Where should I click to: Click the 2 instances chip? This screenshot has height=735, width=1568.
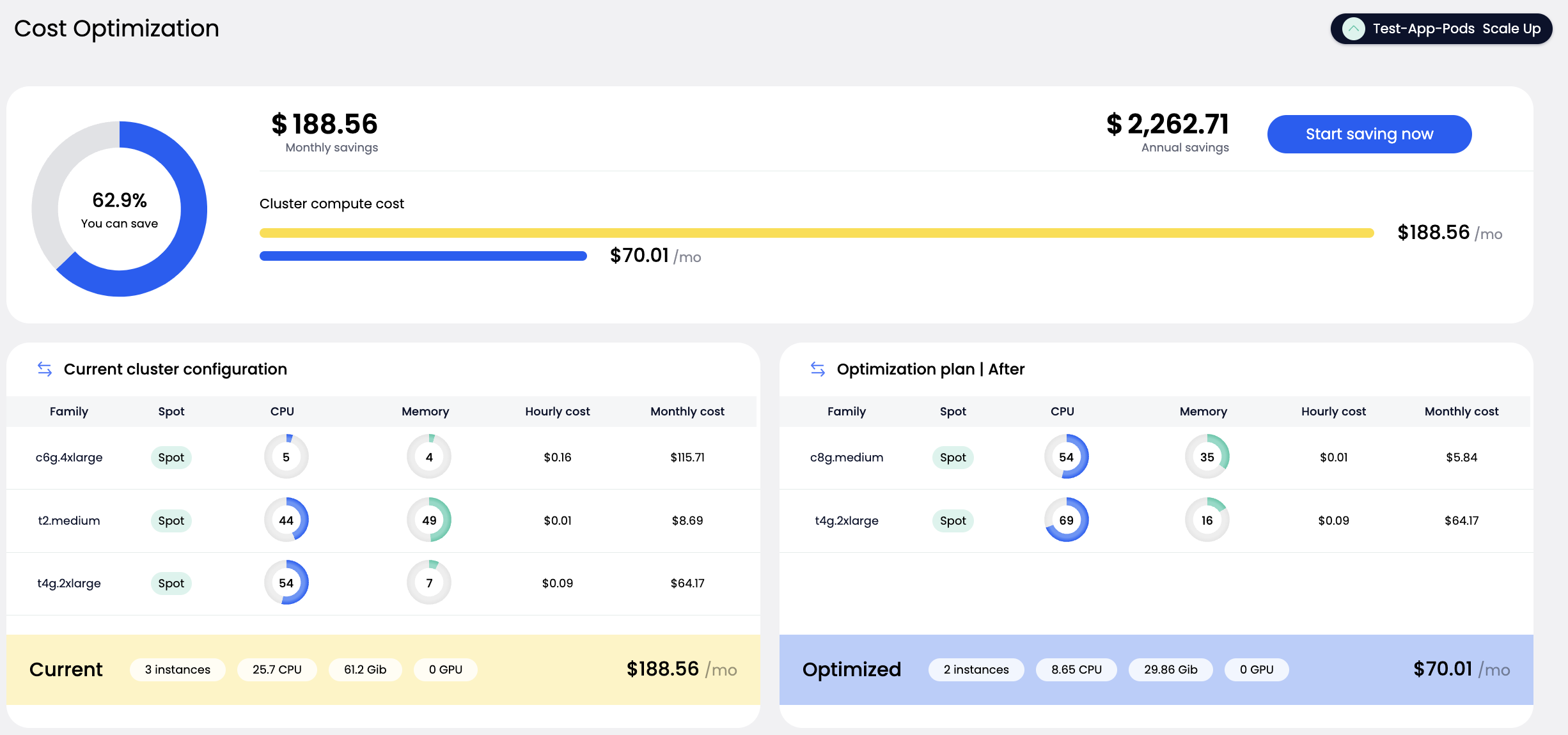point(976,670)
